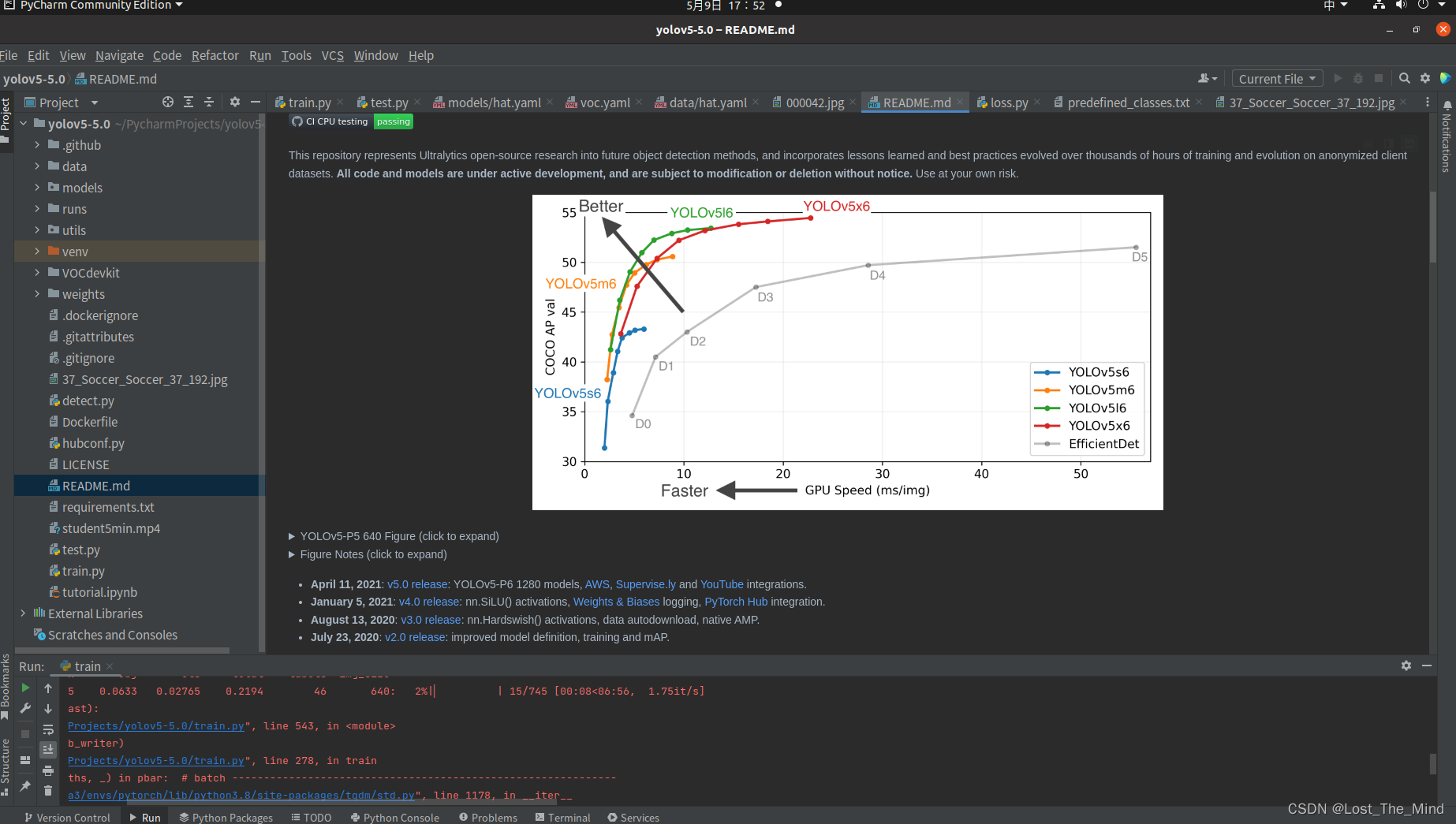Open the VCS menu
This screenshot has height=824, width=1456.
(332, 55)
